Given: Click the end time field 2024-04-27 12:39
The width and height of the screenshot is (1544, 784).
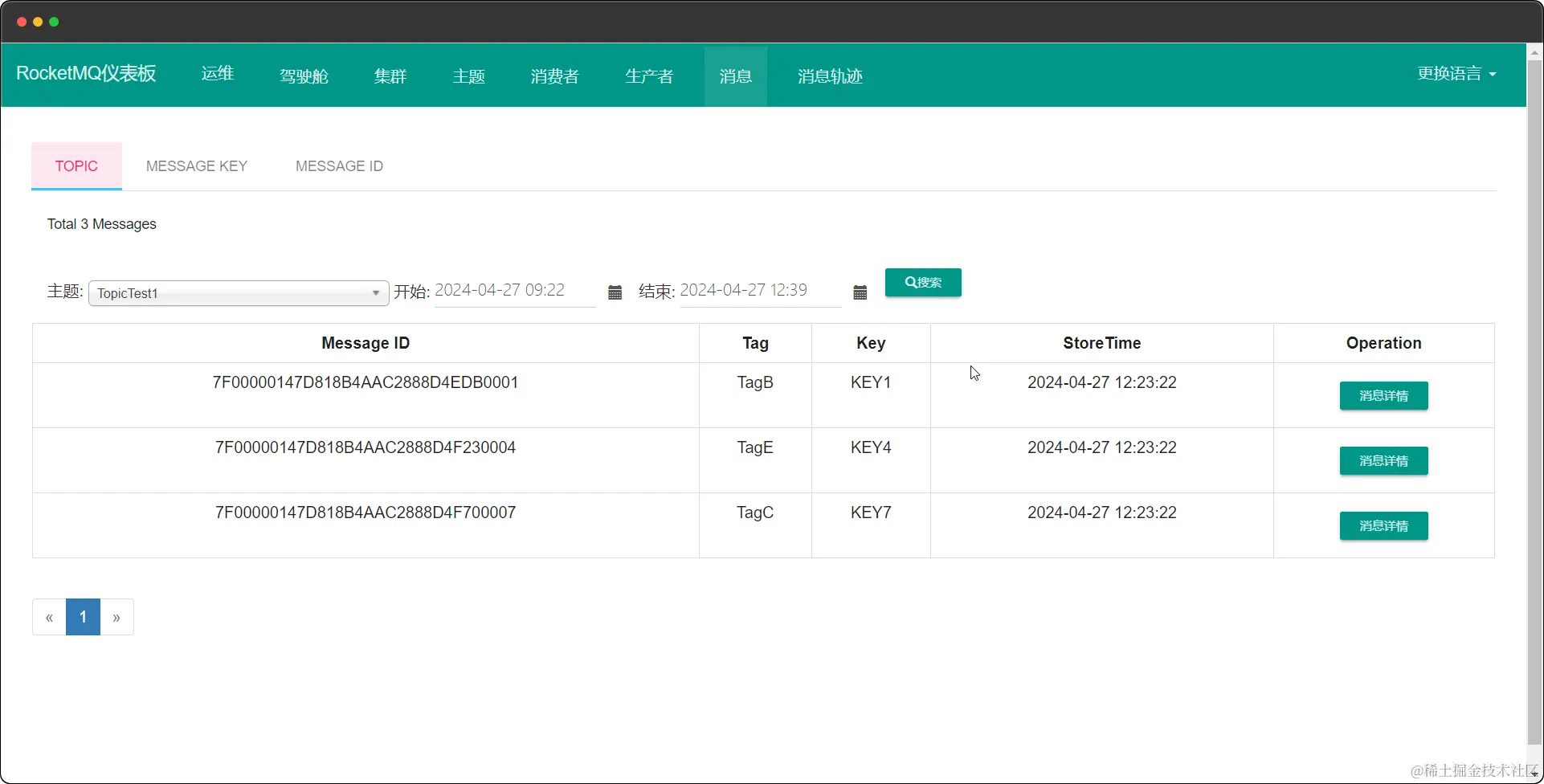Looking at the screenshot, I should 760,291.
